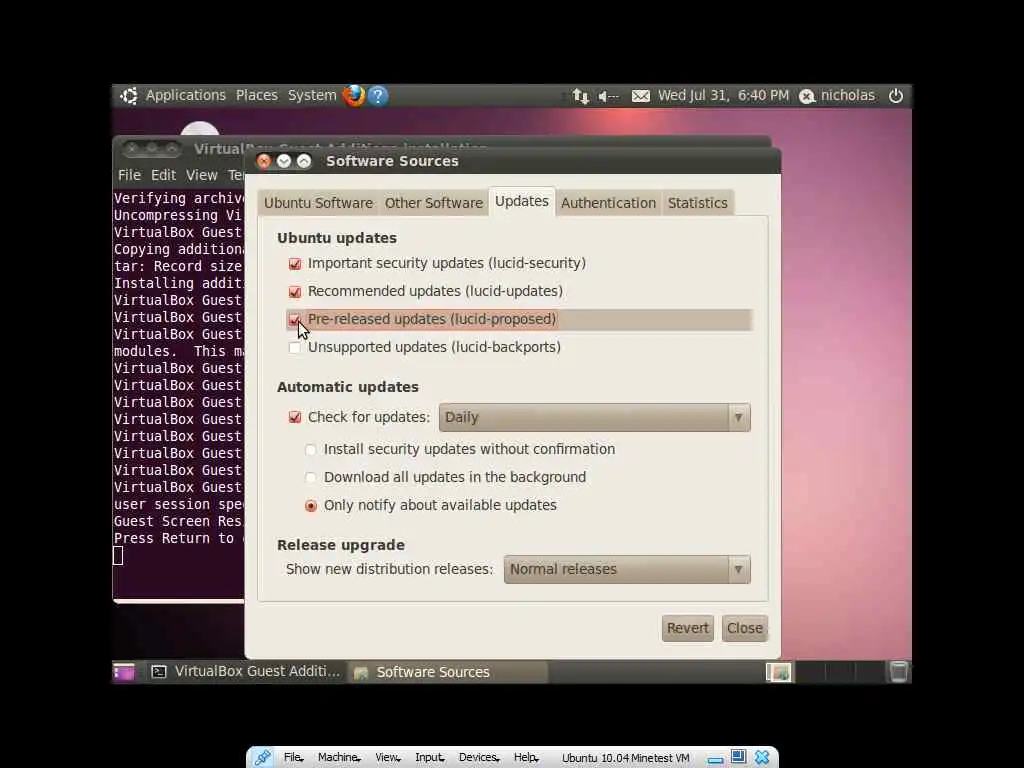Click the Ubuntu logo beside Applications

[x=129, y=95]
